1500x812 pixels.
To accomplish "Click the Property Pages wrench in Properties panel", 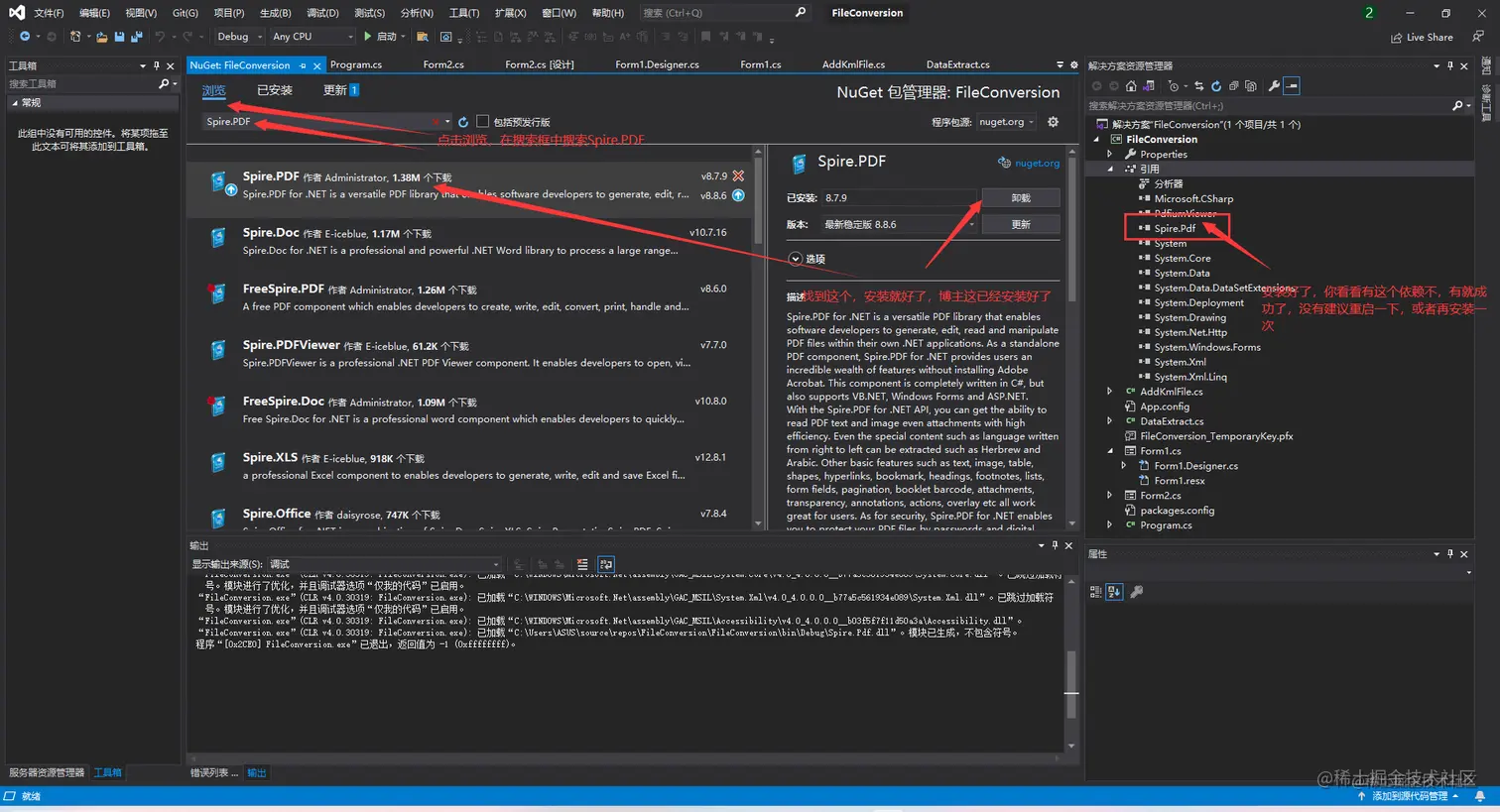I will [x=1137, y=592].
